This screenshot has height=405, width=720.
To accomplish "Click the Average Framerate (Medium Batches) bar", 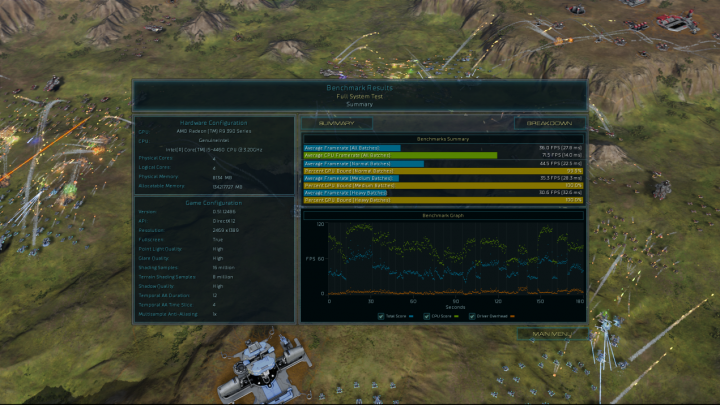I will point(351,178).
